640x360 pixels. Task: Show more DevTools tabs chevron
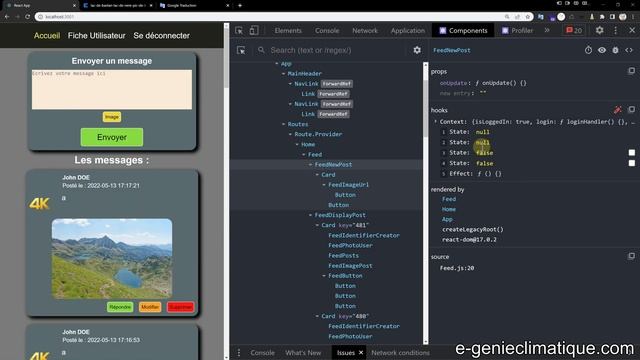click(547, 30)
